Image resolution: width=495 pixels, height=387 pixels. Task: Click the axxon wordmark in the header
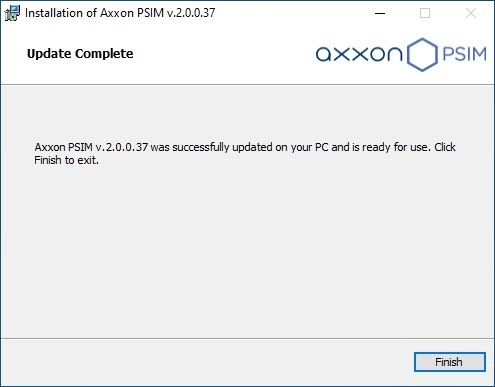pos(359,54)
